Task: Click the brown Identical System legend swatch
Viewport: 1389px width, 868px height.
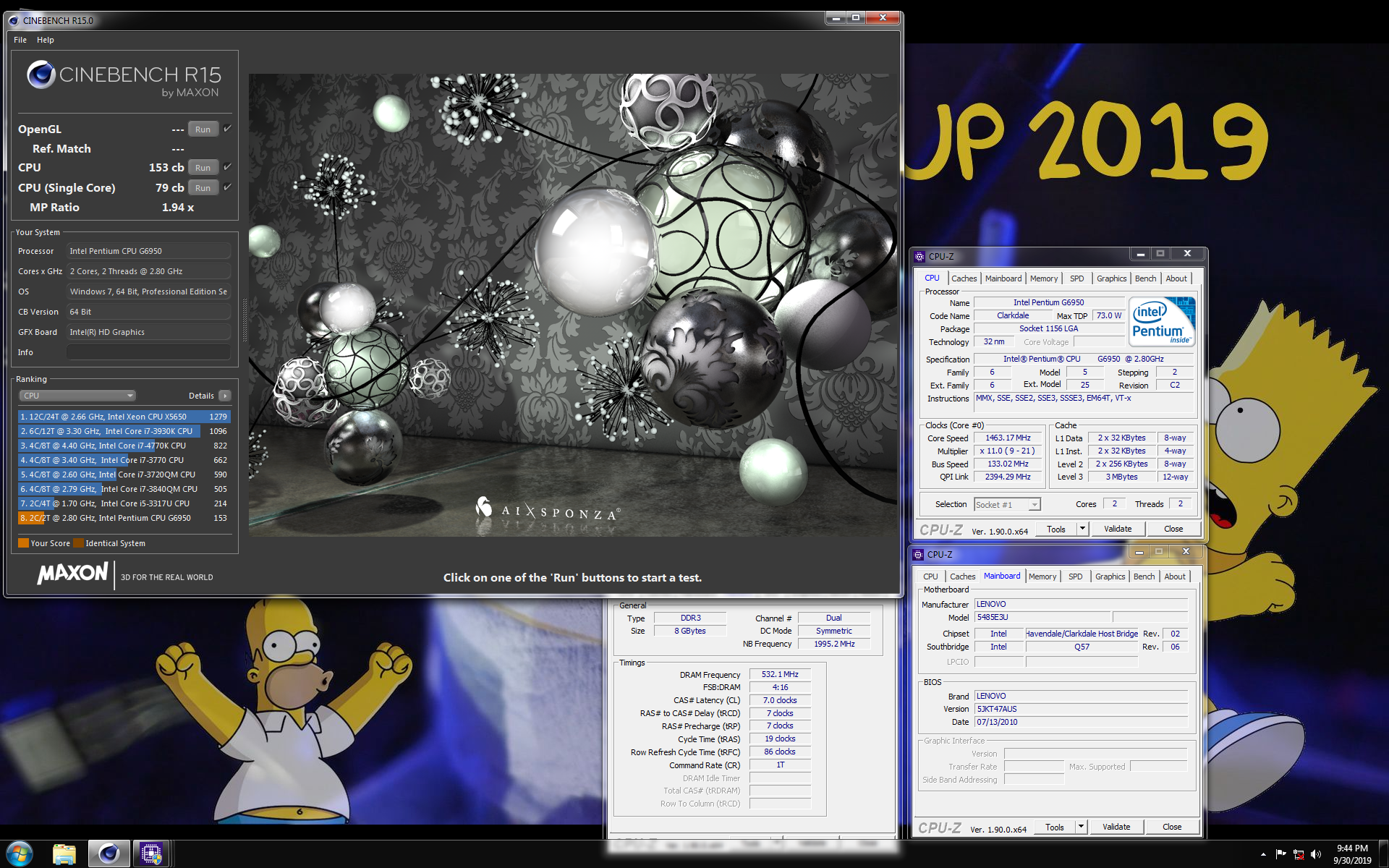Action: (78, 543)
